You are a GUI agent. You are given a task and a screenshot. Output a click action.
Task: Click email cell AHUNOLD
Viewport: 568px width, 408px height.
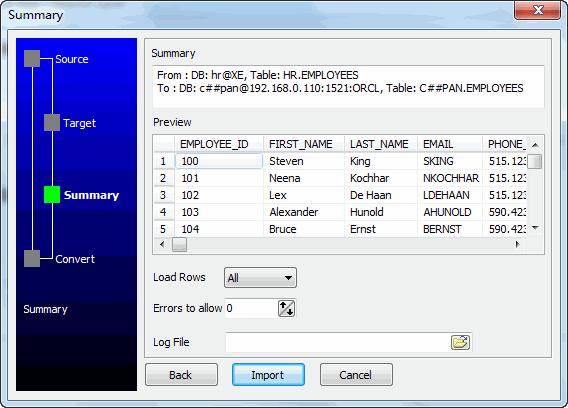(450, 212)
